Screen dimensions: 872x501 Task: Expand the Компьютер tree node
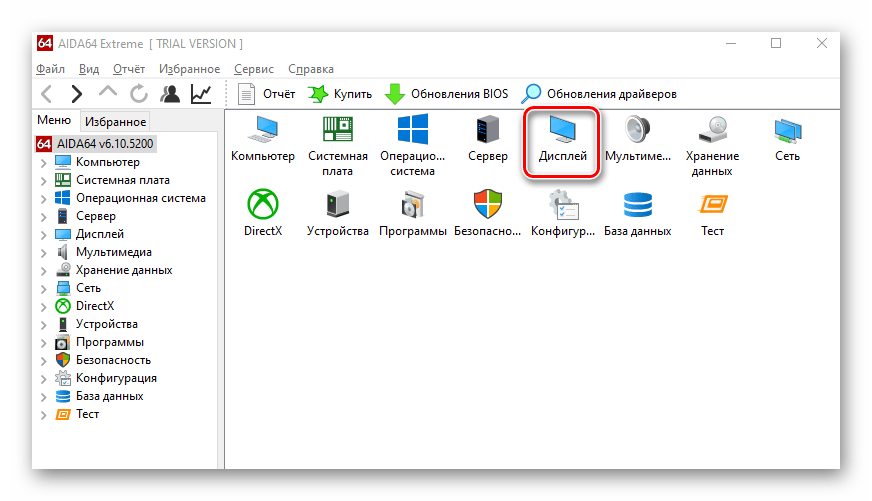[x=43, y=162]
